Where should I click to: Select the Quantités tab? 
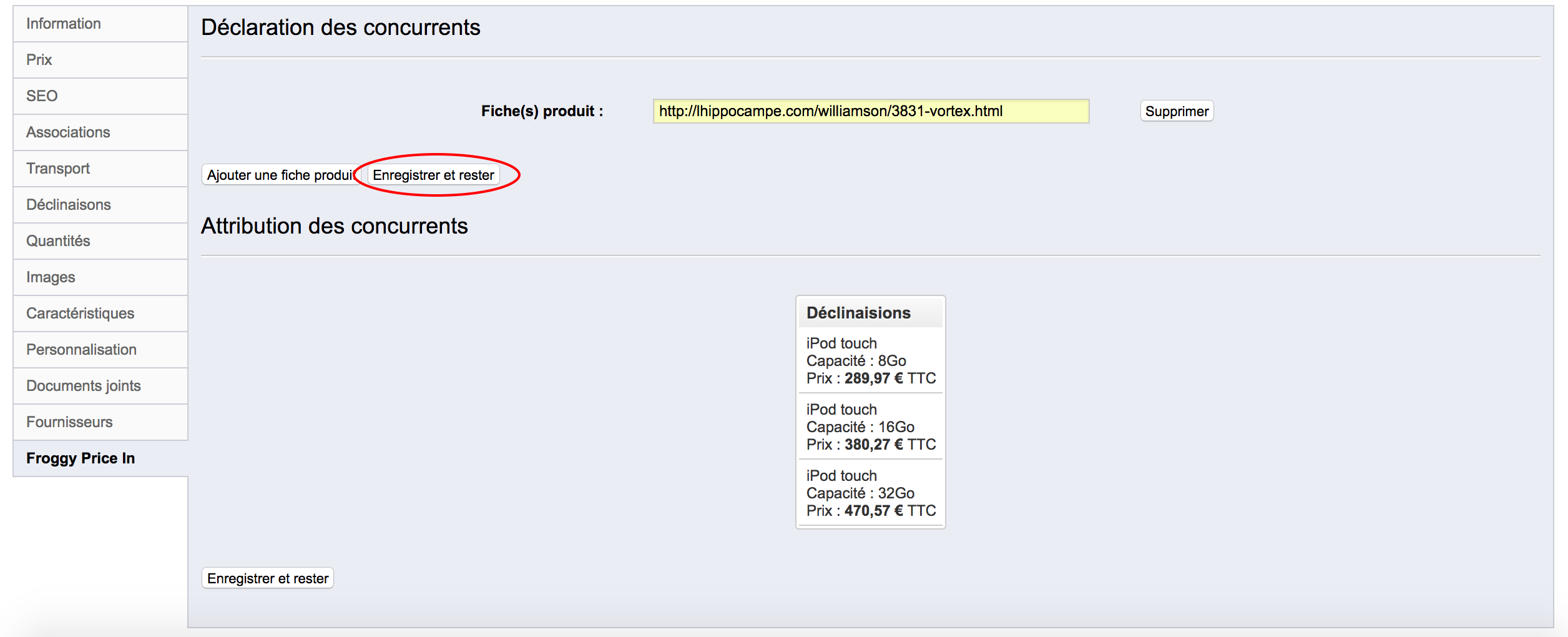(x=100, y=241)
